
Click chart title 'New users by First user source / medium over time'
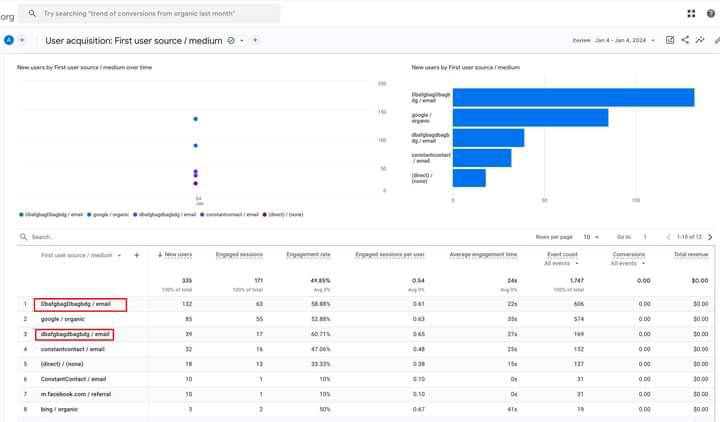84,68
